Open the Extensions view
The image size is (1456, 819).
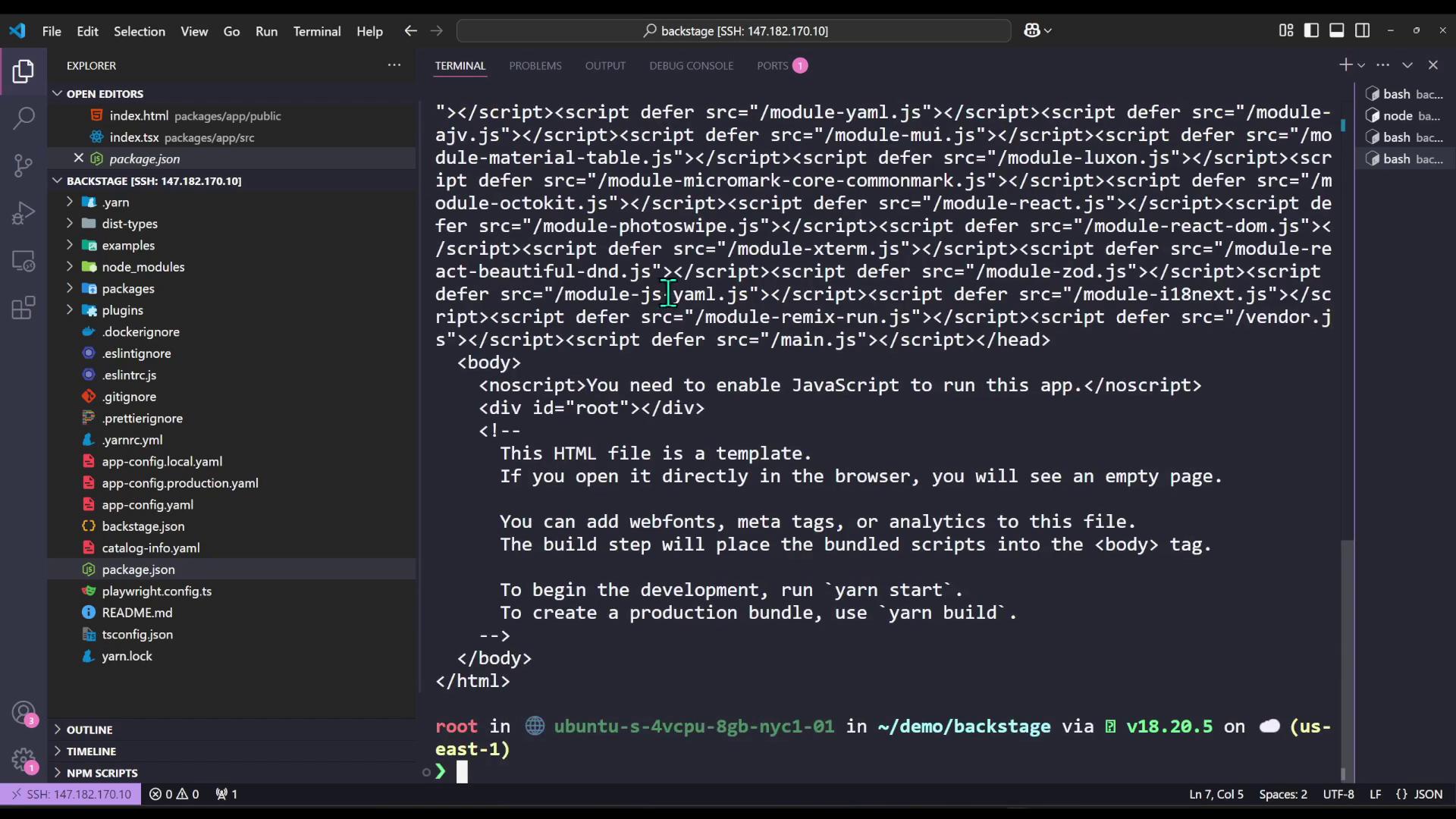point(24,308)
